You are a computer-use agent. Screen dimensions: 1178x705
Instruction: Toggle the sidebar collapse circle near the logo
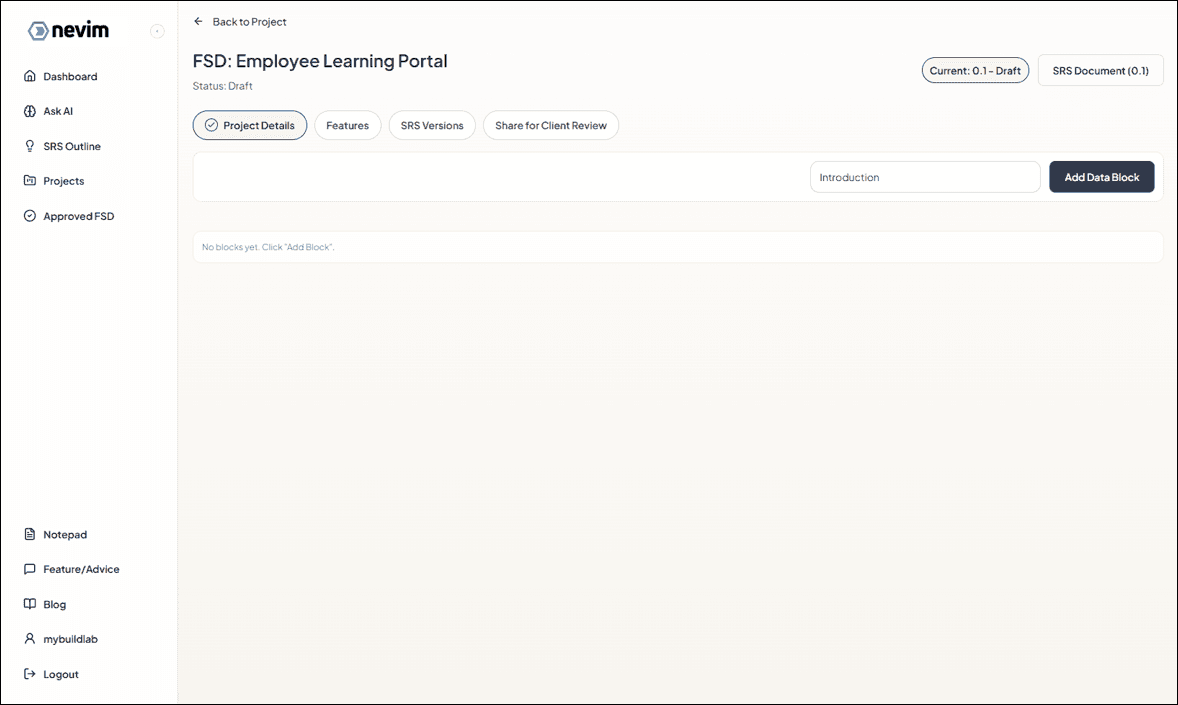[x=157, y=31]
